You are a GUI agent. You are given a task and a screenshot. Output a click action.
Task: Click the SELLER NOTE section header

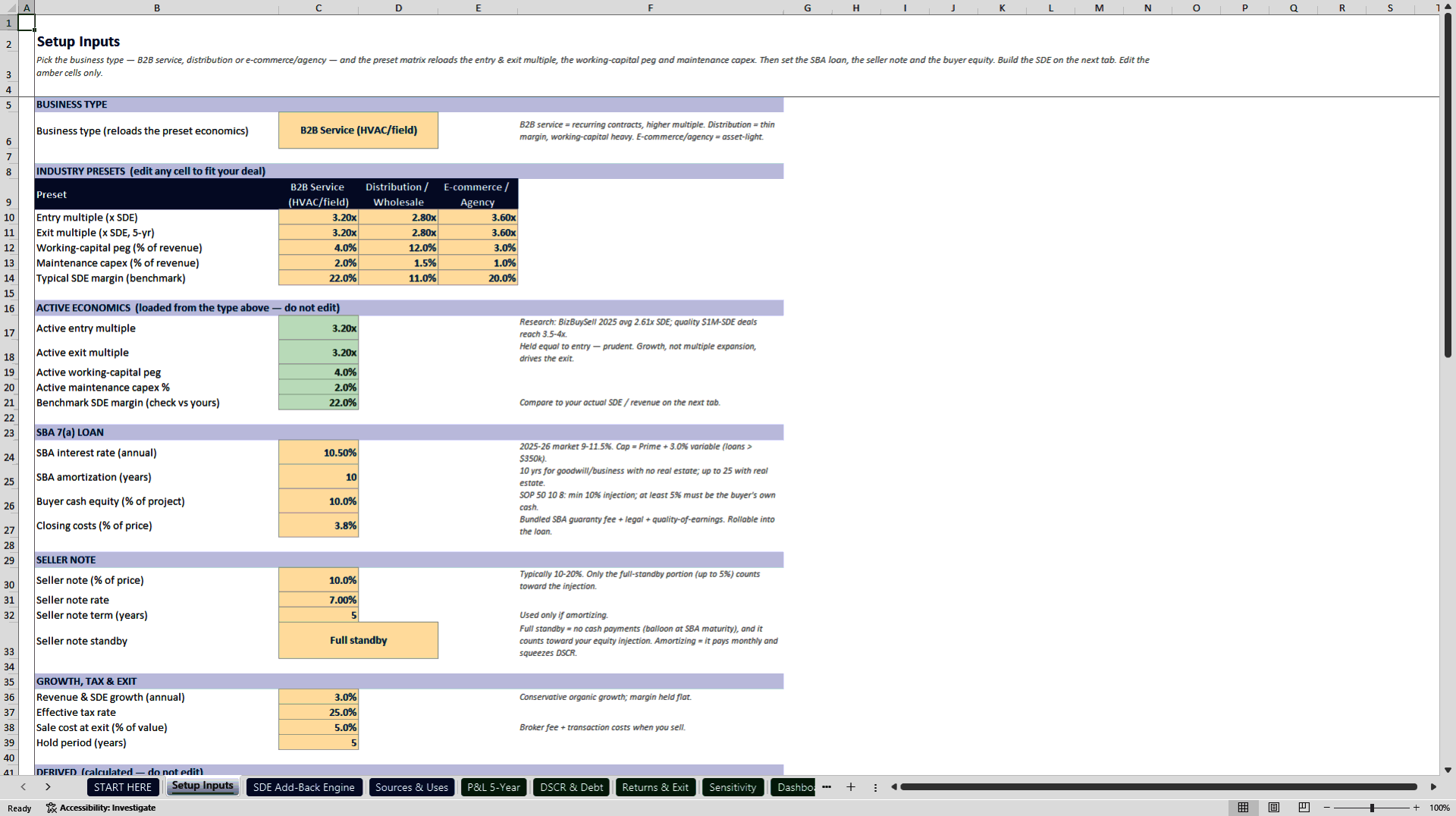pyautogui.click(x=66, y=560)
